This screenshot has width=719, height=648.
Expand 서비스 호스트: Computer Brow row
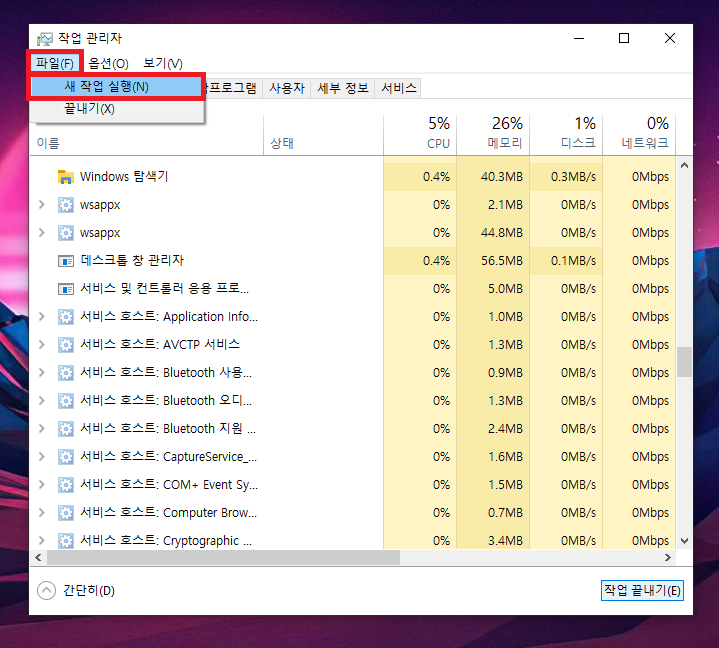(42, 512)
